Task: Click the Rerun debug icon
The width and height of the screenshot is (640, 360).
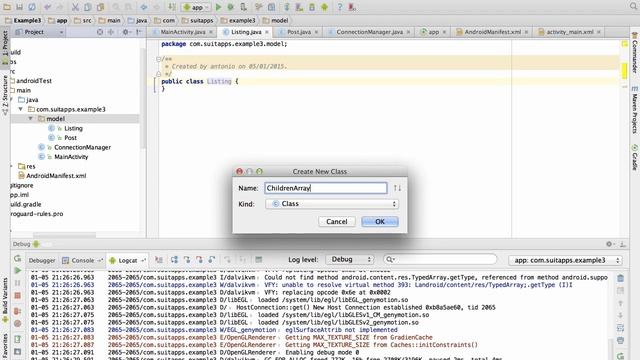Action: (18, 259)
